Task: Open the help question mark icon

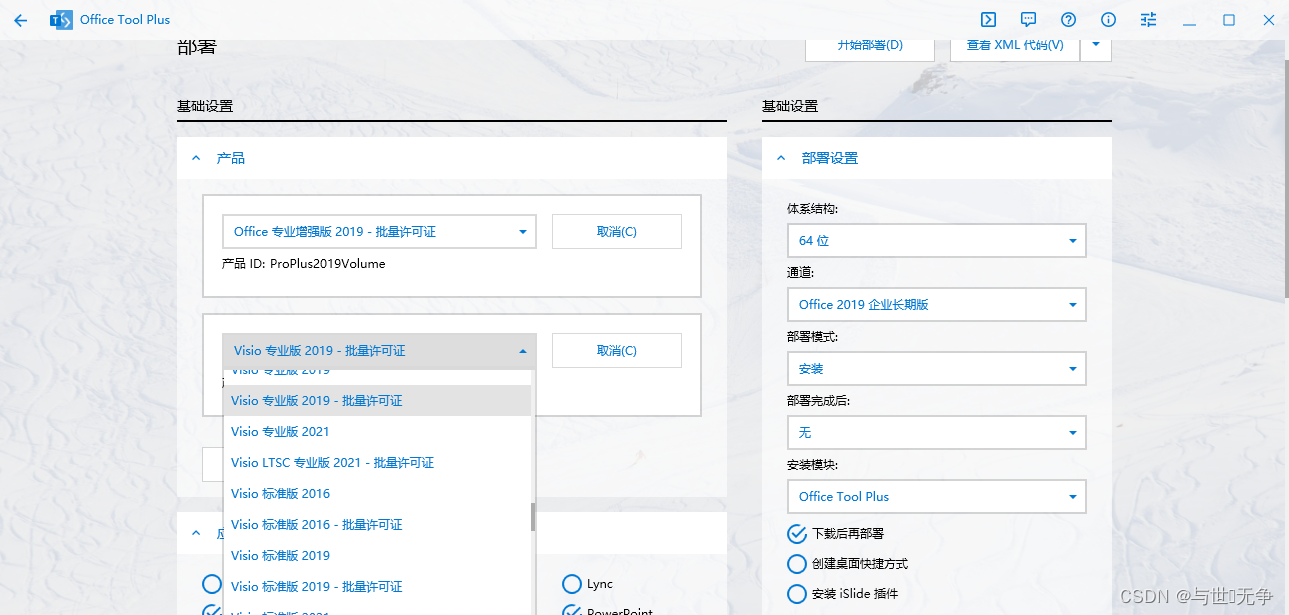Action: [x=1068, y=20]
